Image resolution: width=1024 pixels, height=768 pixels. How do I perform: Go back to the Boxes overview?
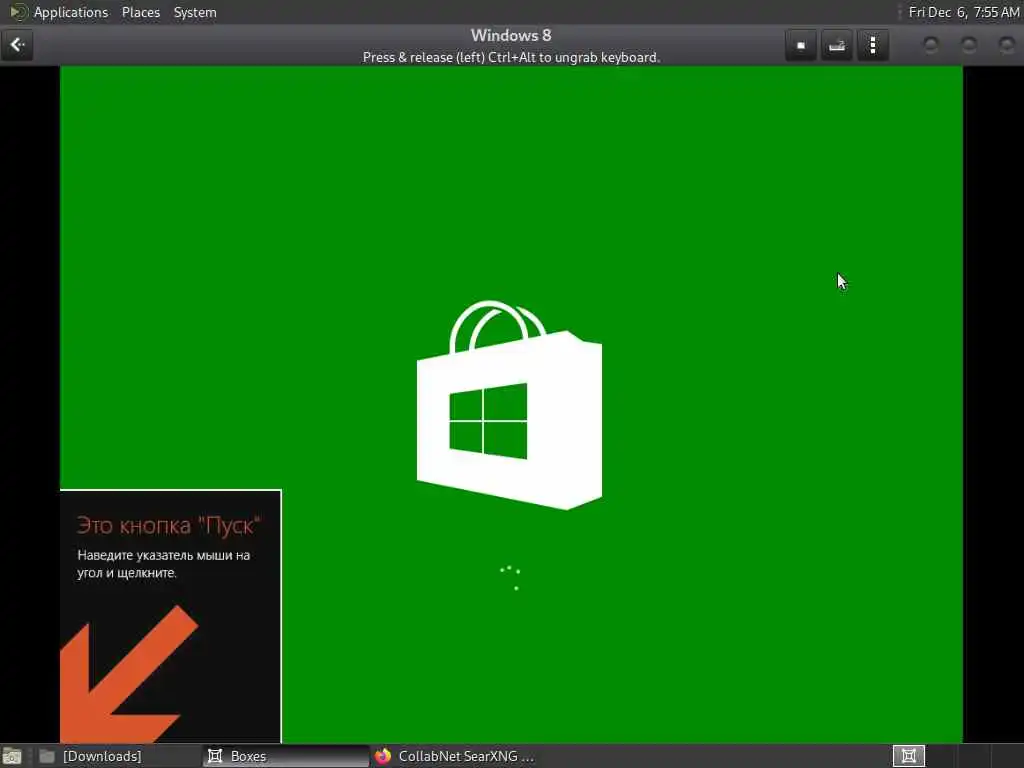coord(17,45)
